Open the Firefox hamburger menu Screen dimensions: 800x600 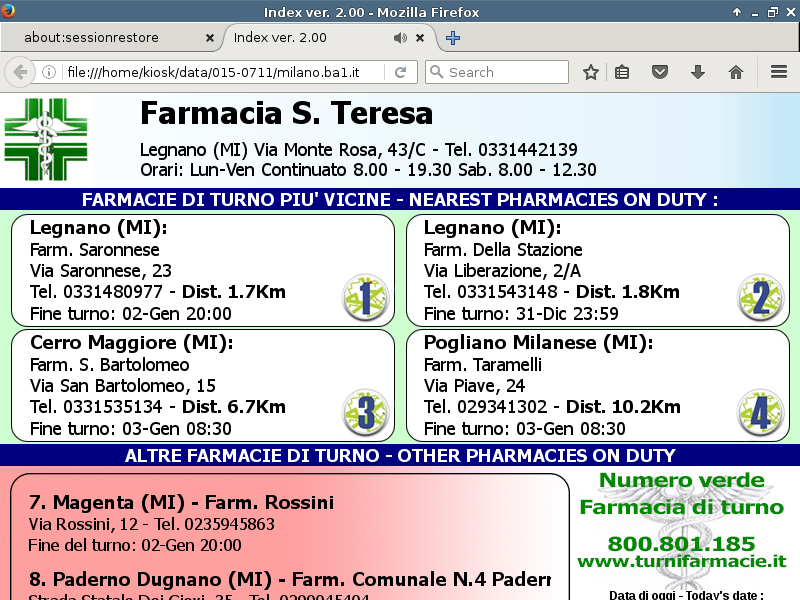pyautogui.click(x=779, y=72)
